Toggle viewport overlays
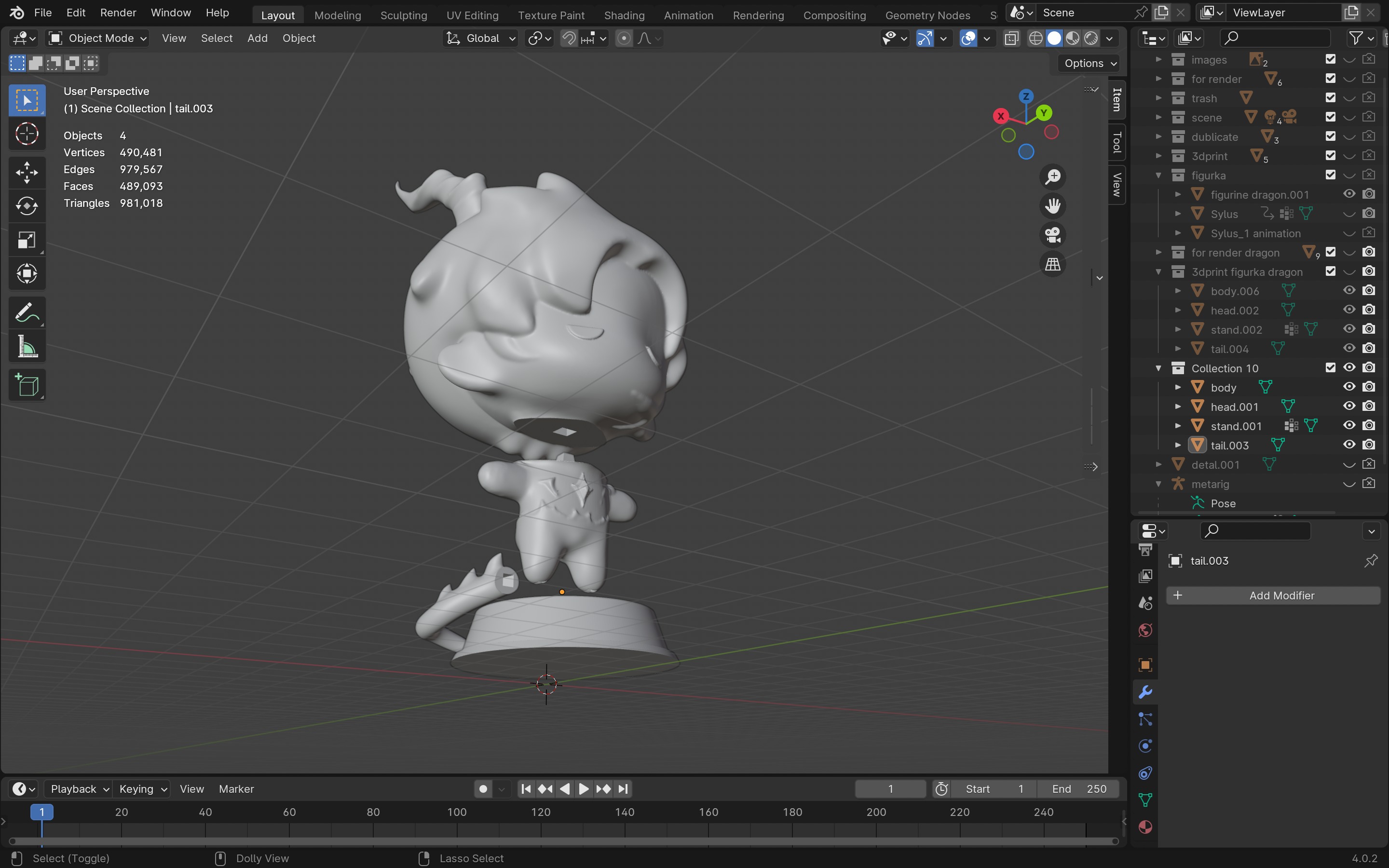The height and width of the screenshot is (868, 1389). 968,39
